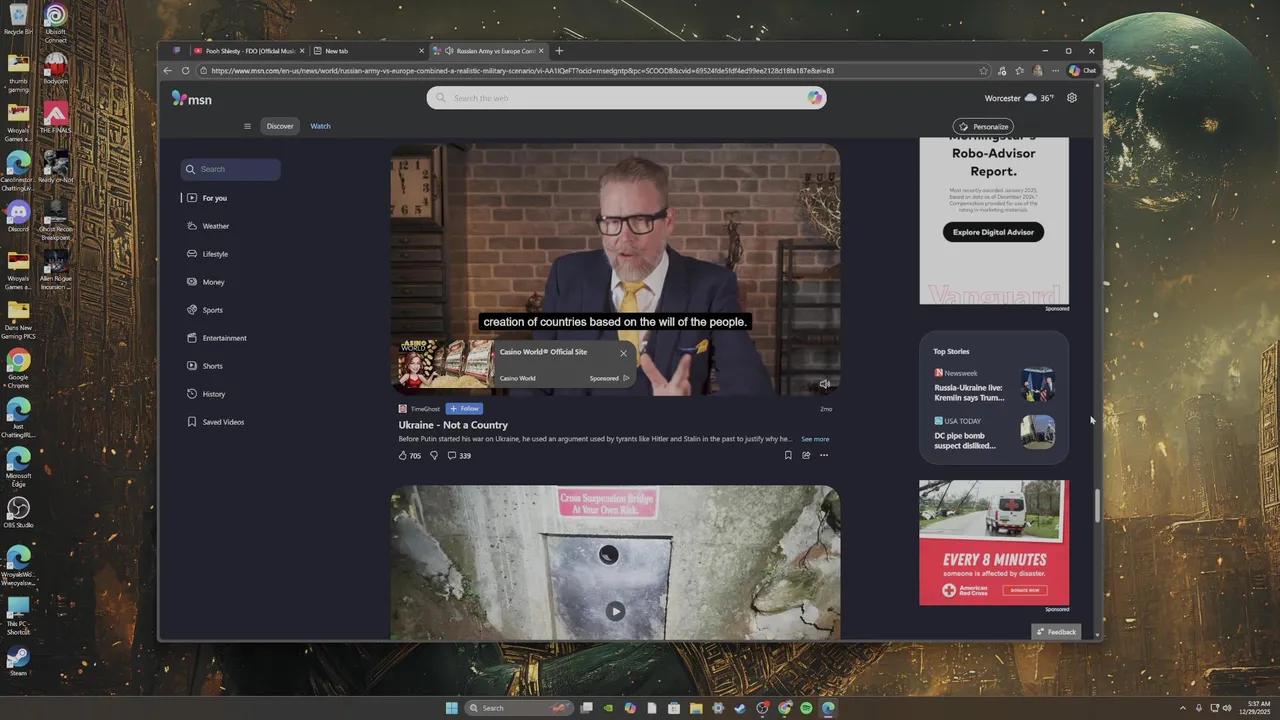
Task: Open Spotify from the taskbar
Action: pos(806,708)
